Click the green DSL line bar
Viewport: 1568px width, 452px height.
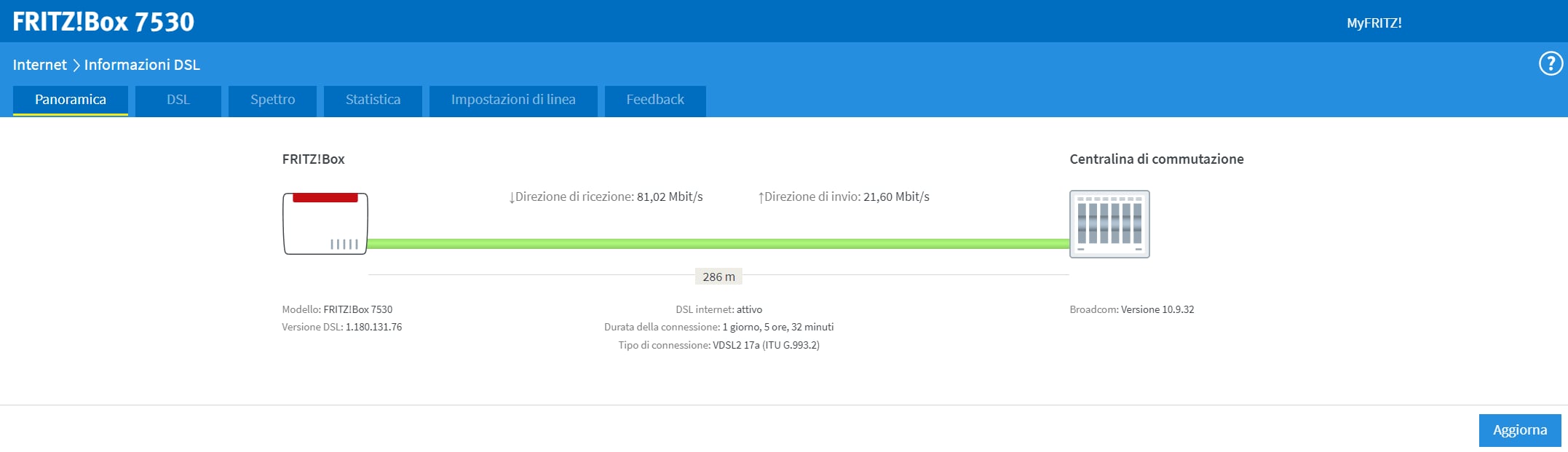[x=718, y=244]
